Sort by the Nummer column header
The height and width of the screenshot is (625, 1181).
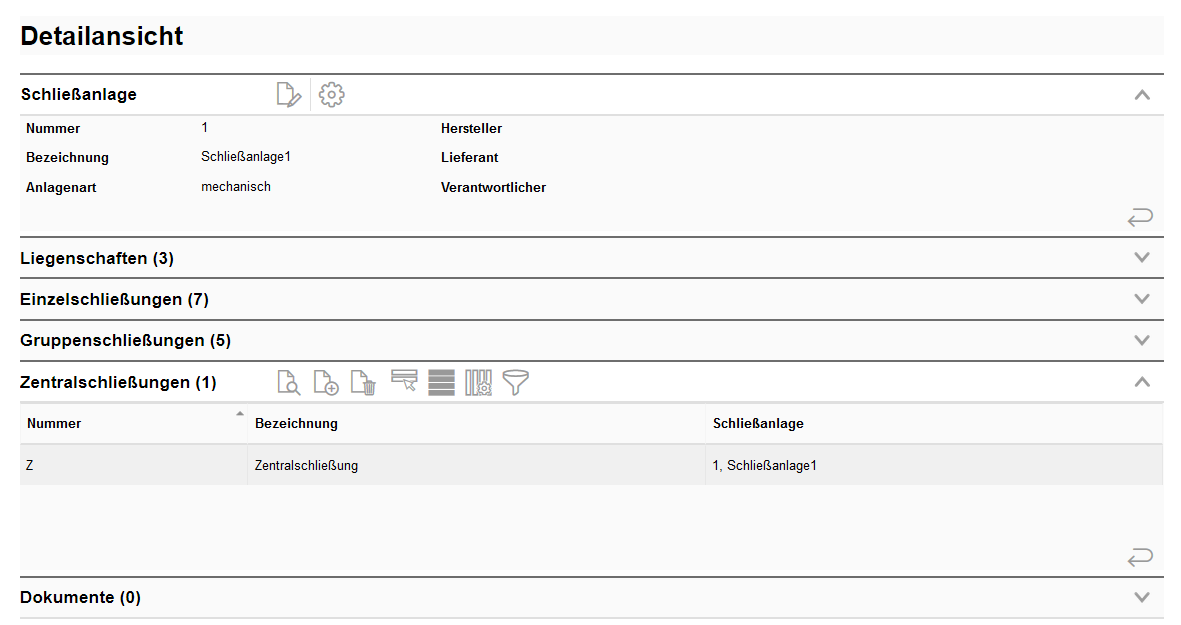55,423
